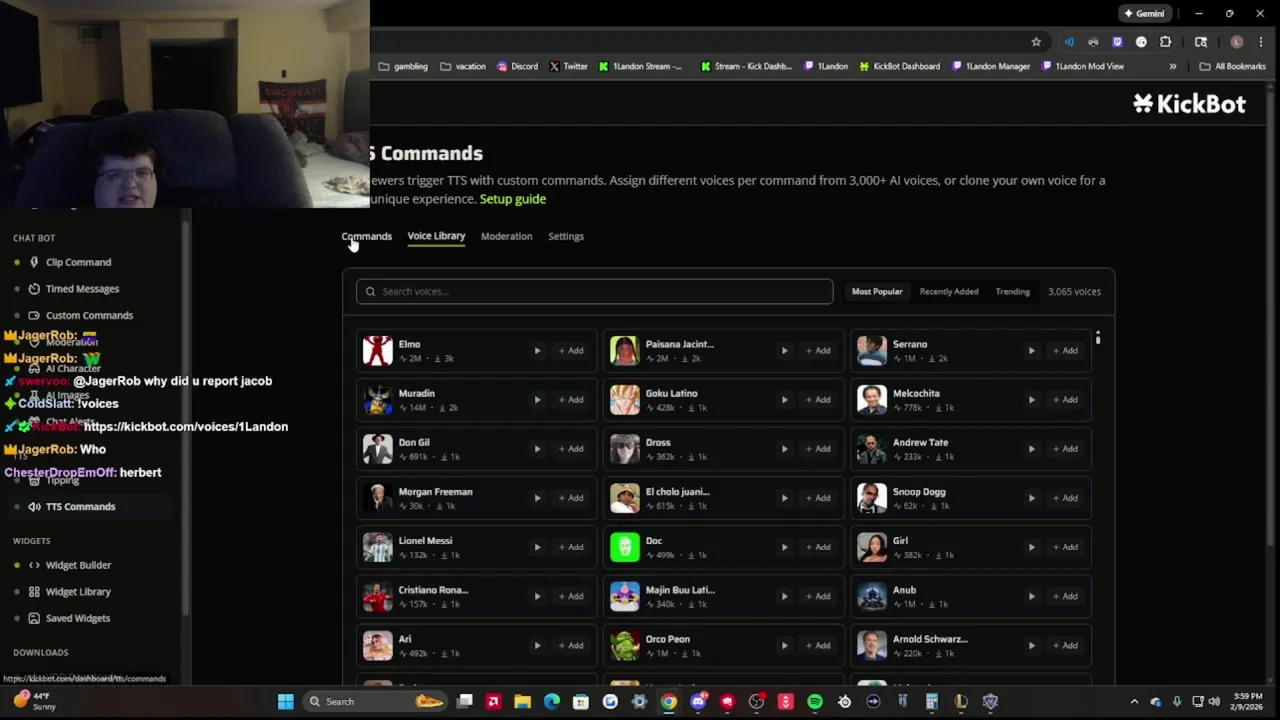Bookmark this page with the star icon

(x=1036, y=42)
